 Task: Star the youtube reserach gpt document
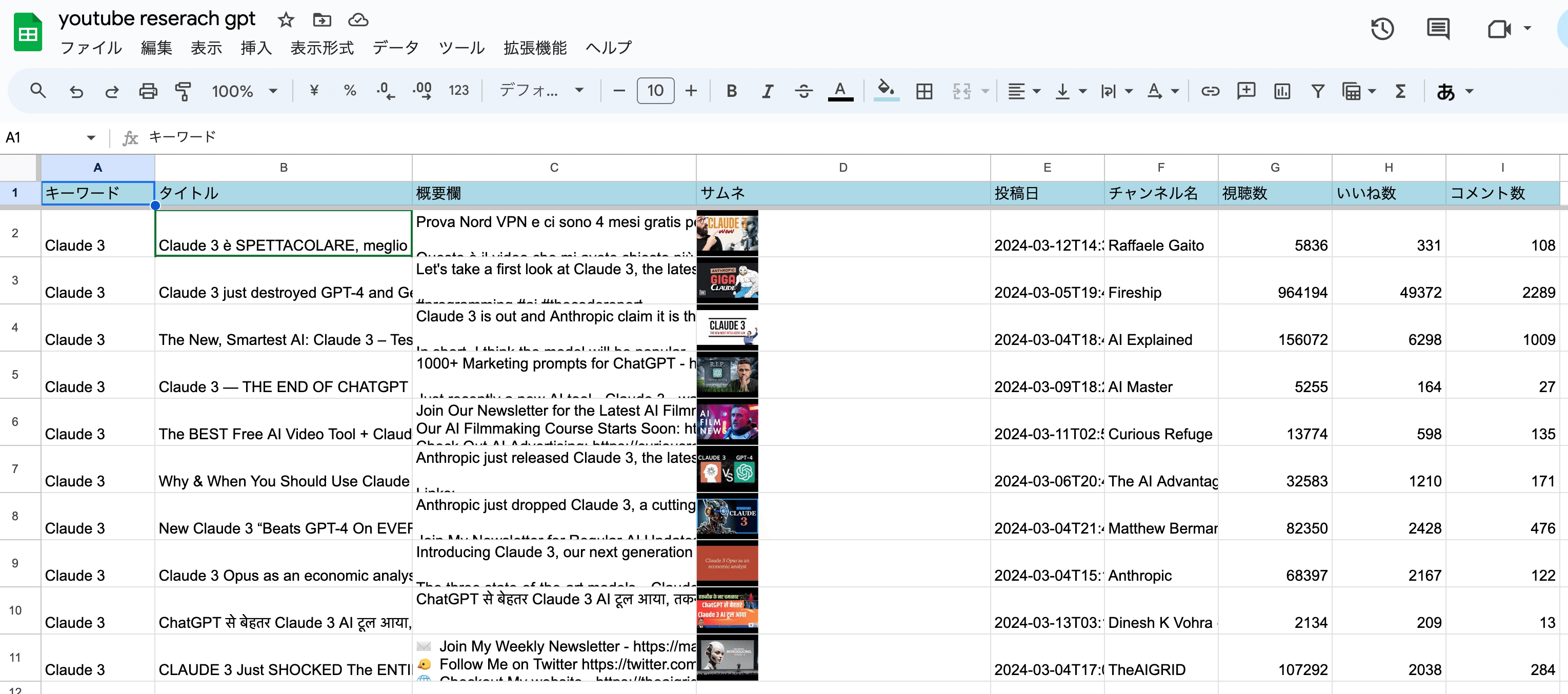pos(286,20)
